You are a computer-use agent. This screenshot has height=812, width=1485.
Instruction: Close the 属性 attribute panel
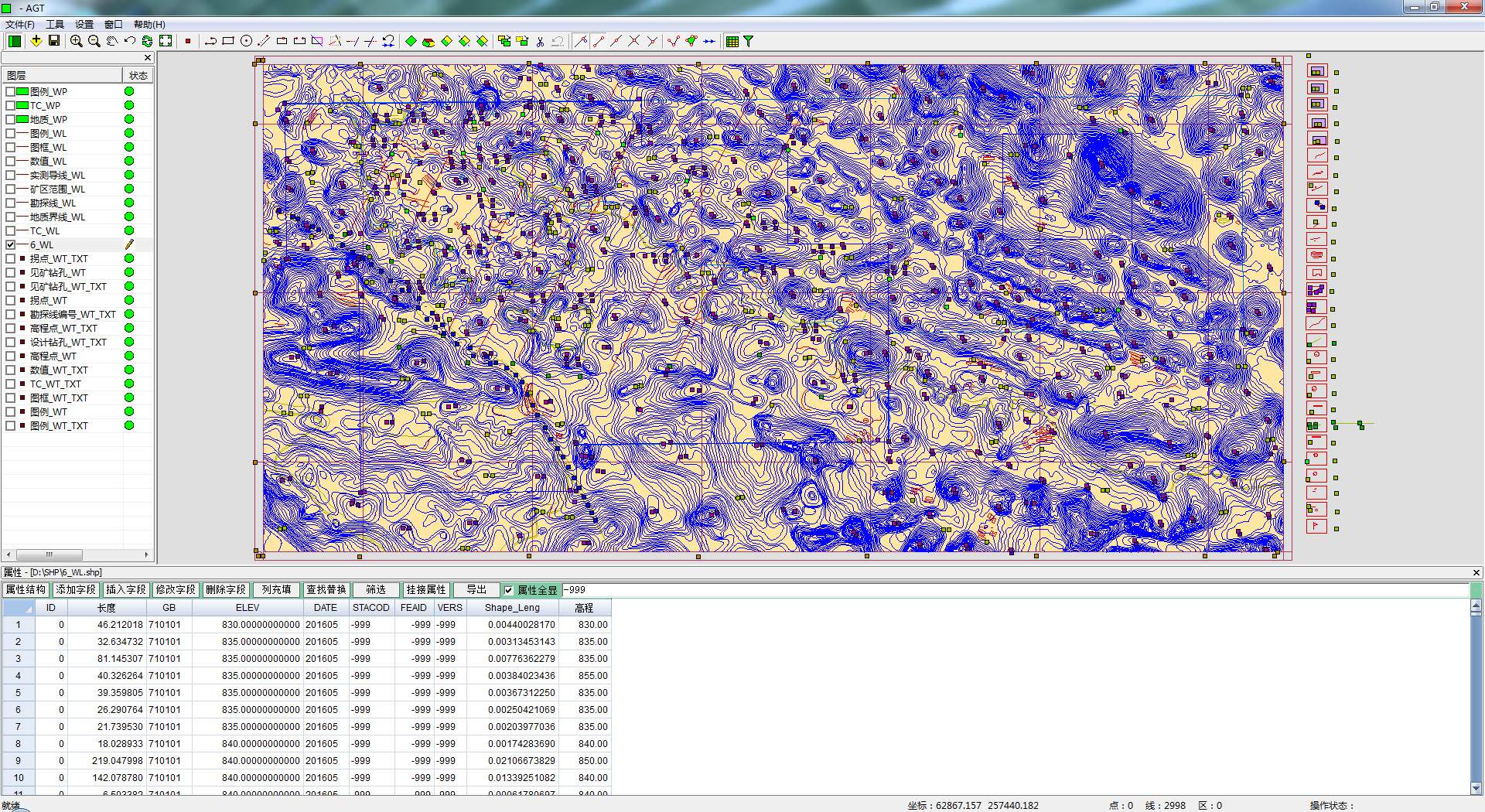[x=1476, y=573]
